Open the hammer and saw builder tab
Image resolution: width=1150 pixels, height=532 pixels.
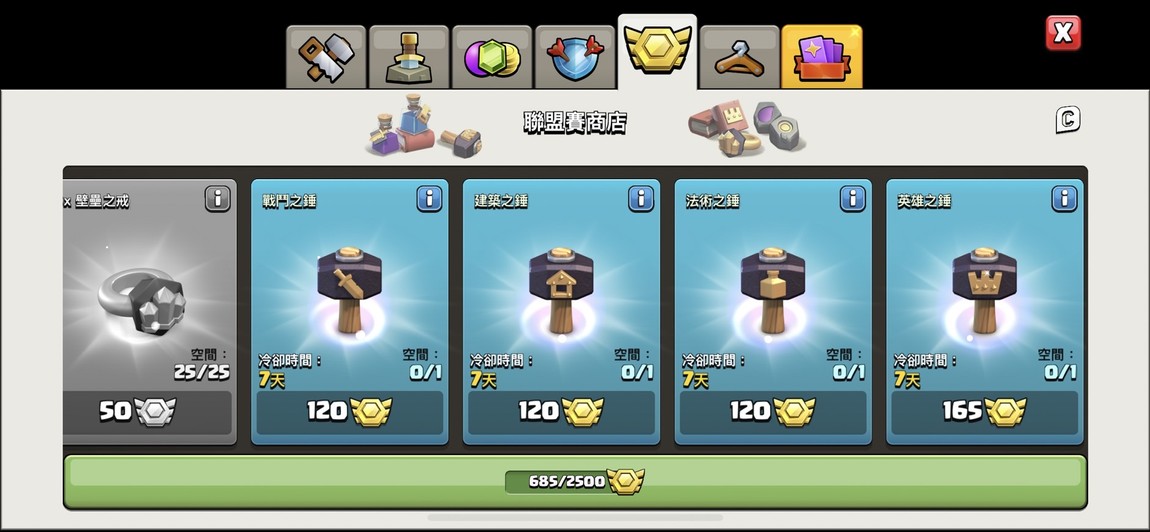(x=326, y=57)
